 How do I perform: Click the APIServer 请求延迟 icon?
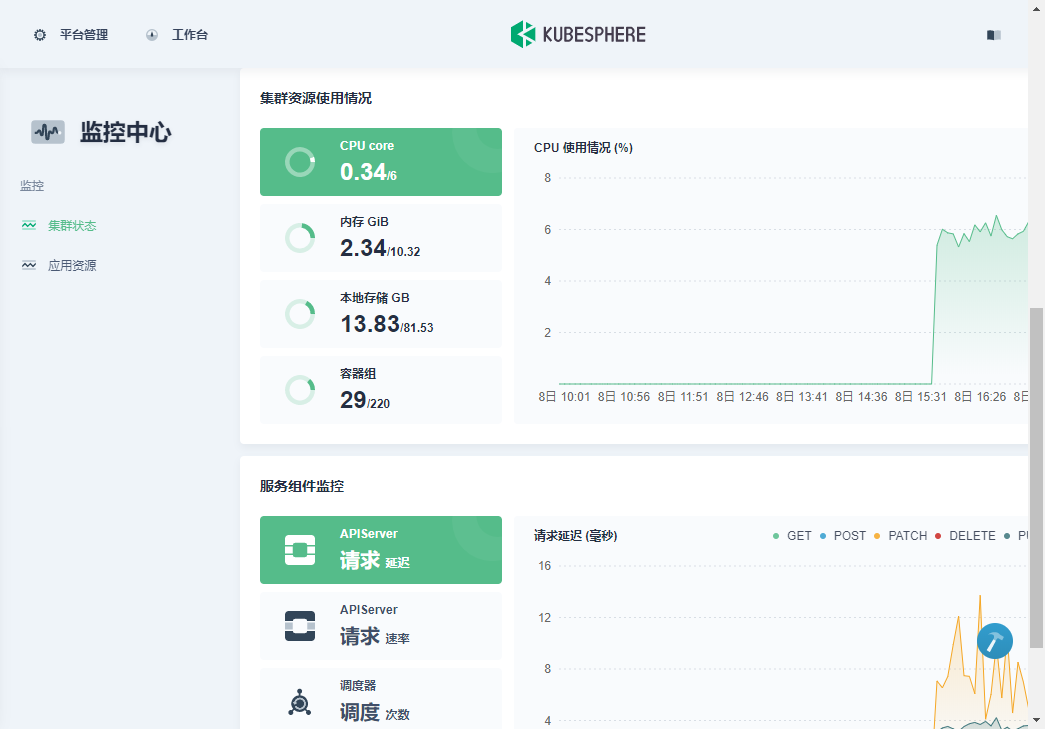[x=300, y=550]
